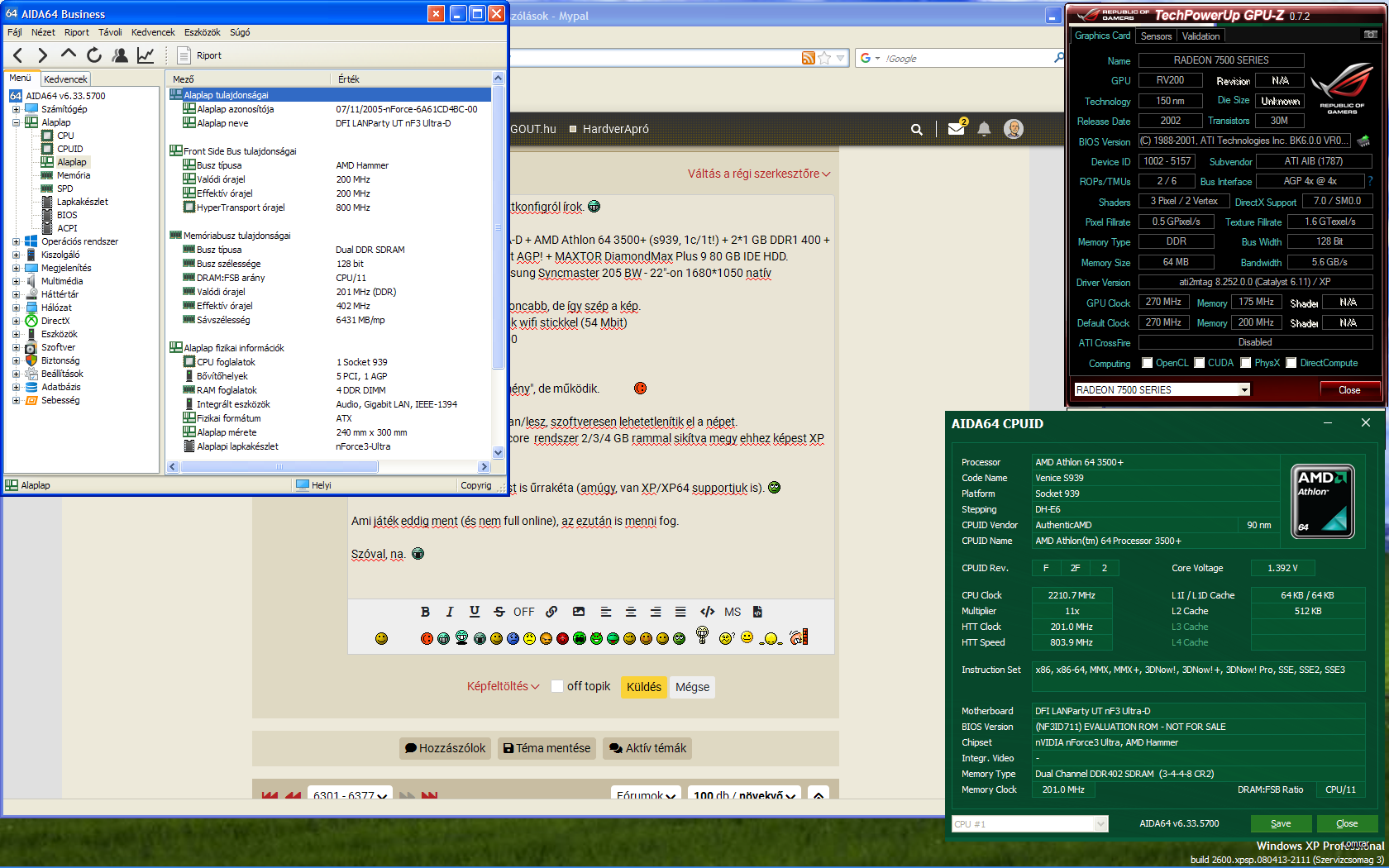Image resolution: width=1389 pixels, height=868 pixels.
Task: Click the justify text icon in editor
Action: coord(680,612)
